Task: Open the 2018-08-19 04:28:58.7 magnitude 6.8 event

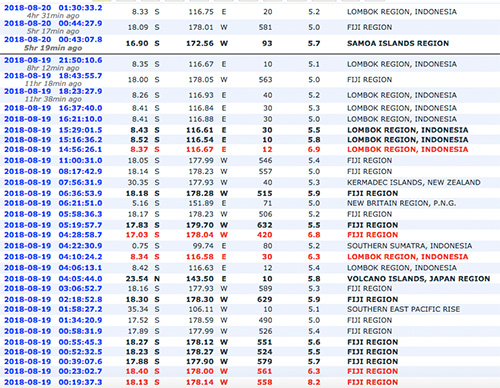Action: tap(53, 235)
